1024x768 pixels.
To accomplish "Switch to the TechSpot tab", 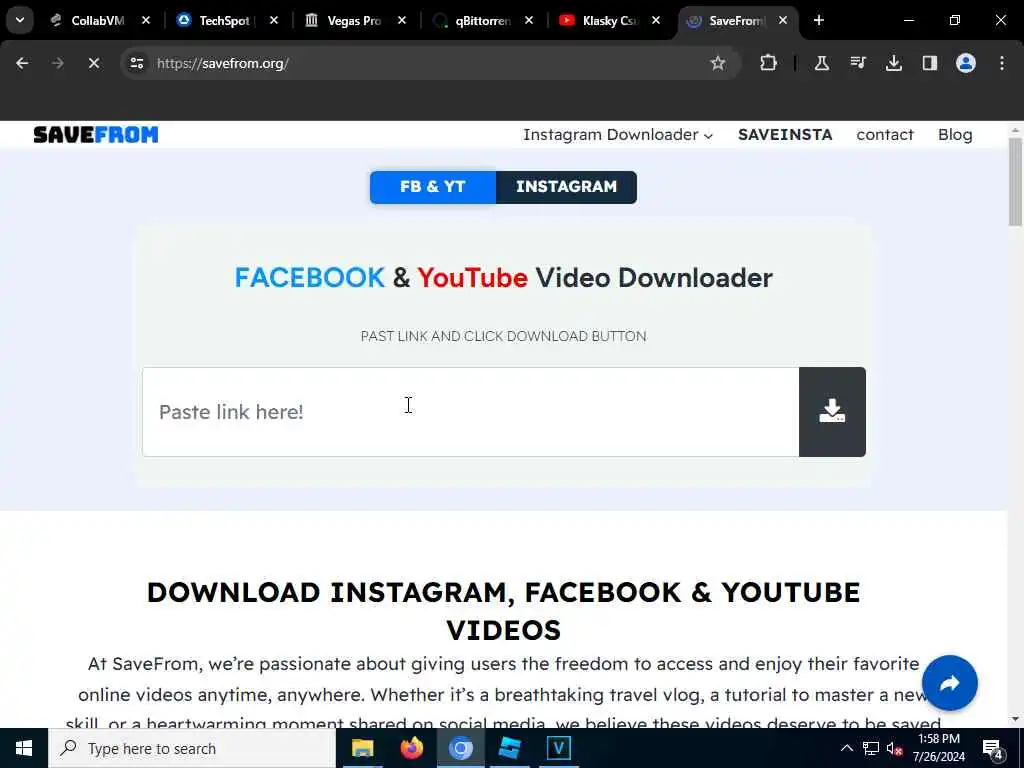I will (x=225, y=20).
